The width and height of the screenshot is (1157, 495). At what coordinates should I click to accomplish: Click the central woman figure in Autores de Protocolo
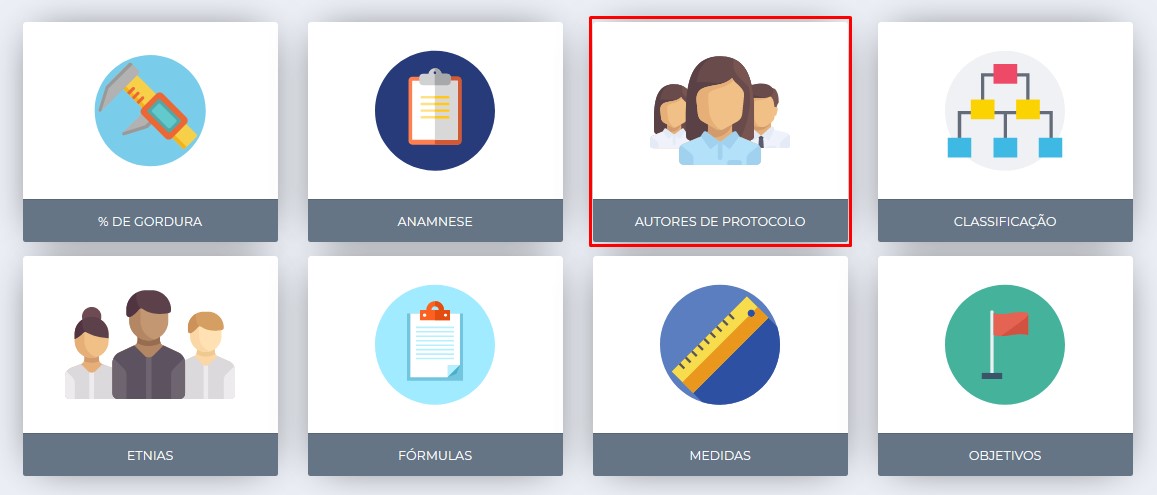tap(719, 111)
